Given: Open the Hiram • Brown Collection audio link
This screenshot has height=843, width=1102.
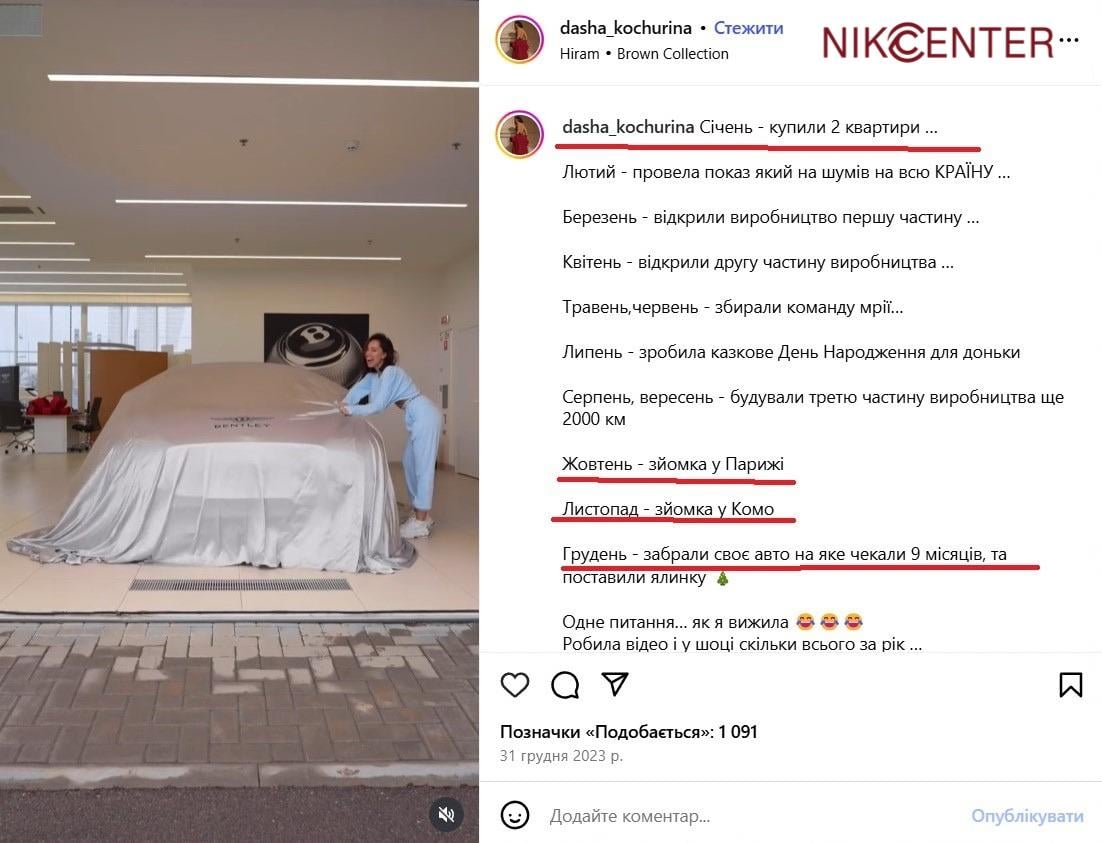Looking at the screenshot, I should [x=644, y=53].
